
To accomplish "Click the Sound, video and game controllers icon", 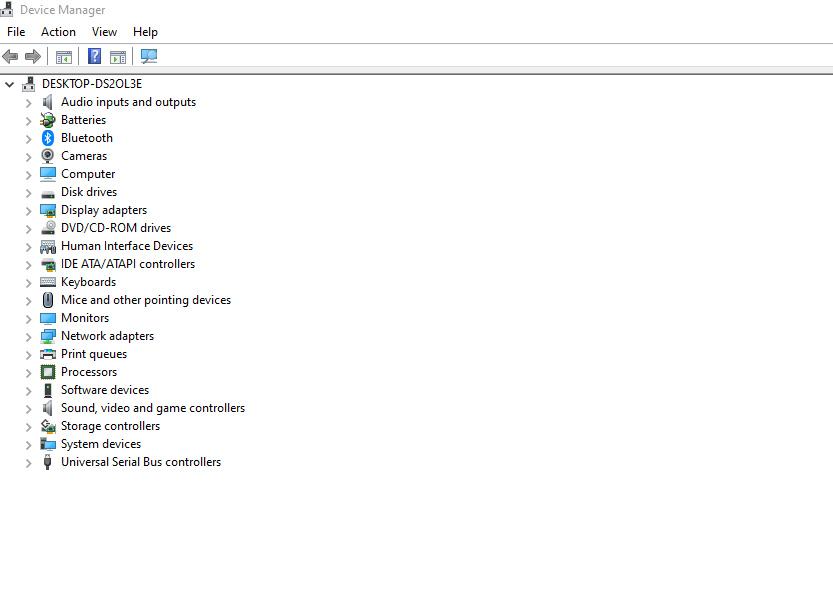I will pyautogui.click(x=48, y=408).
